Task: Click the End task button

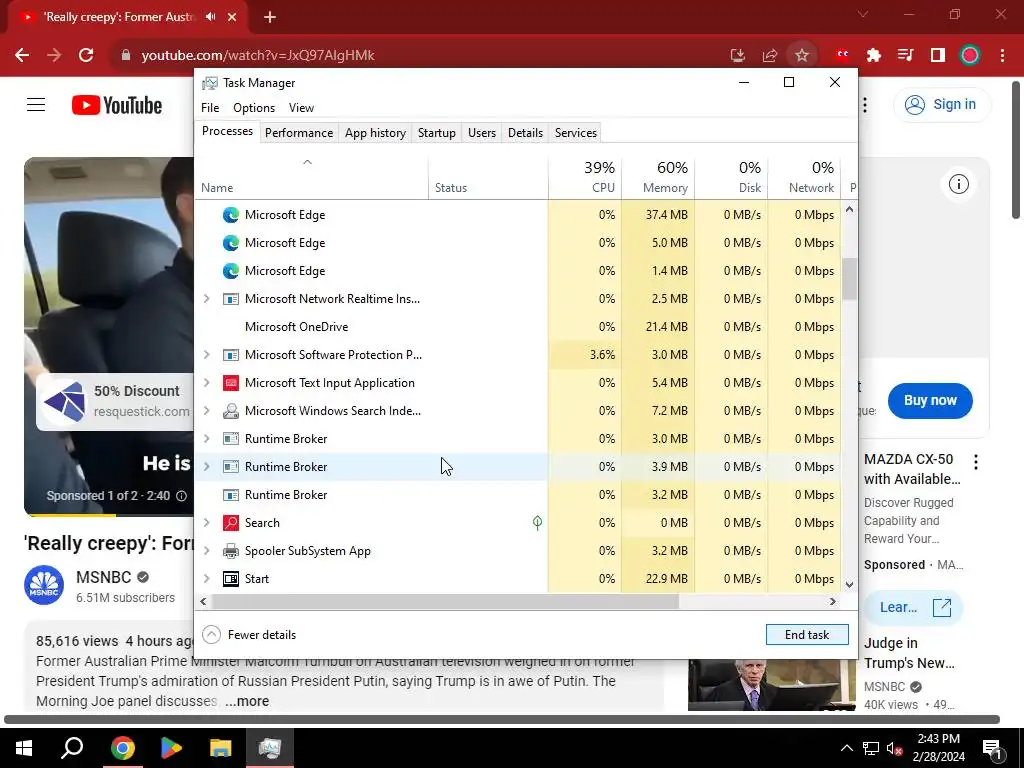Action: [x=807, y=635]
